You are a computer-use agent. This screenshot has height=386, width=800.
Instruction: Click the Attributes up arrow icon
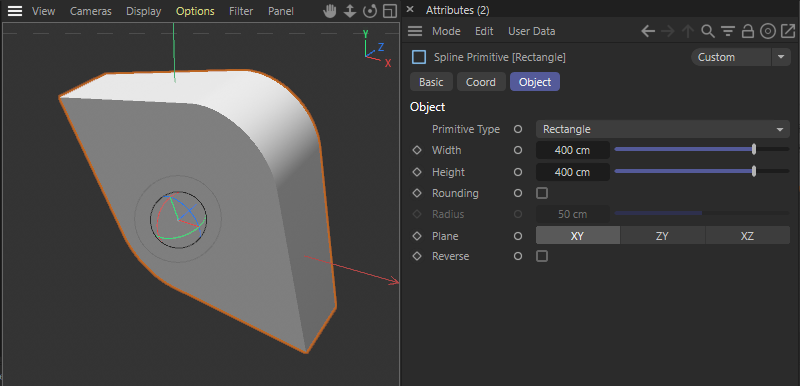tap(688, 31)
